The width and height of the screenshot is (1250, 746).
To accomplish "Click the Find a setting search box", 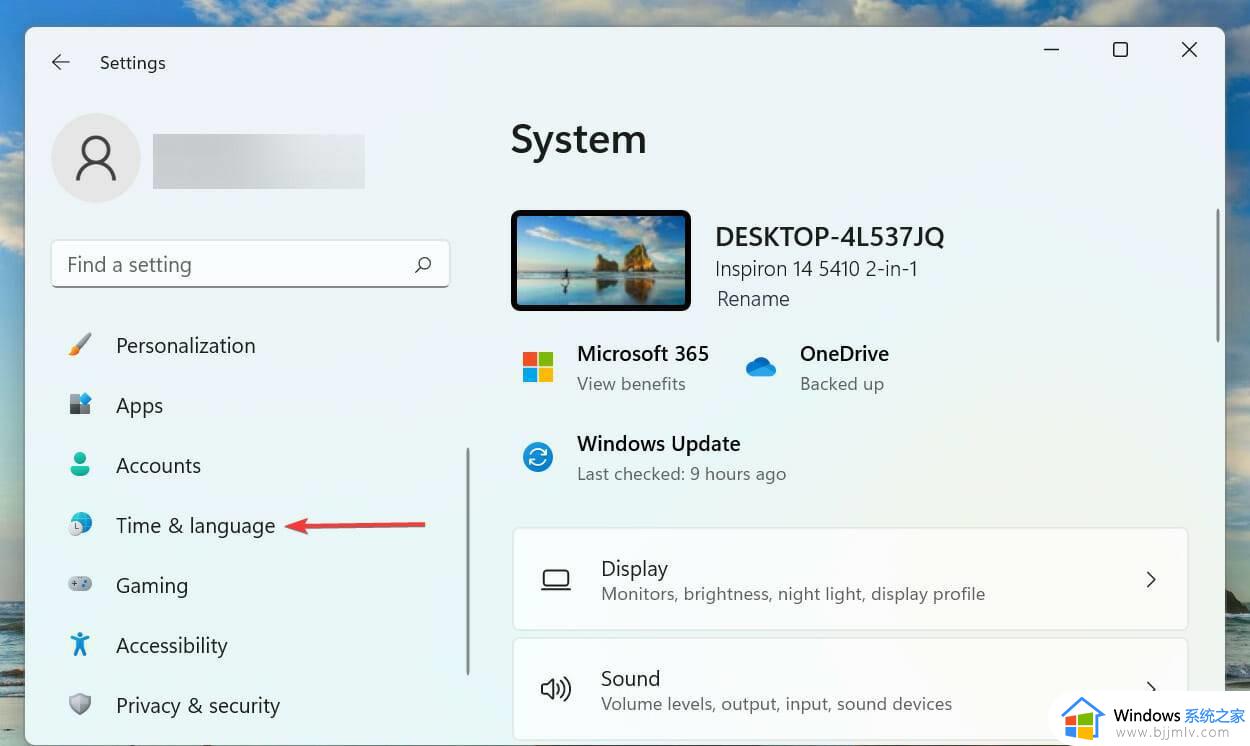I will pyautogui.click(x=250, y=265).
